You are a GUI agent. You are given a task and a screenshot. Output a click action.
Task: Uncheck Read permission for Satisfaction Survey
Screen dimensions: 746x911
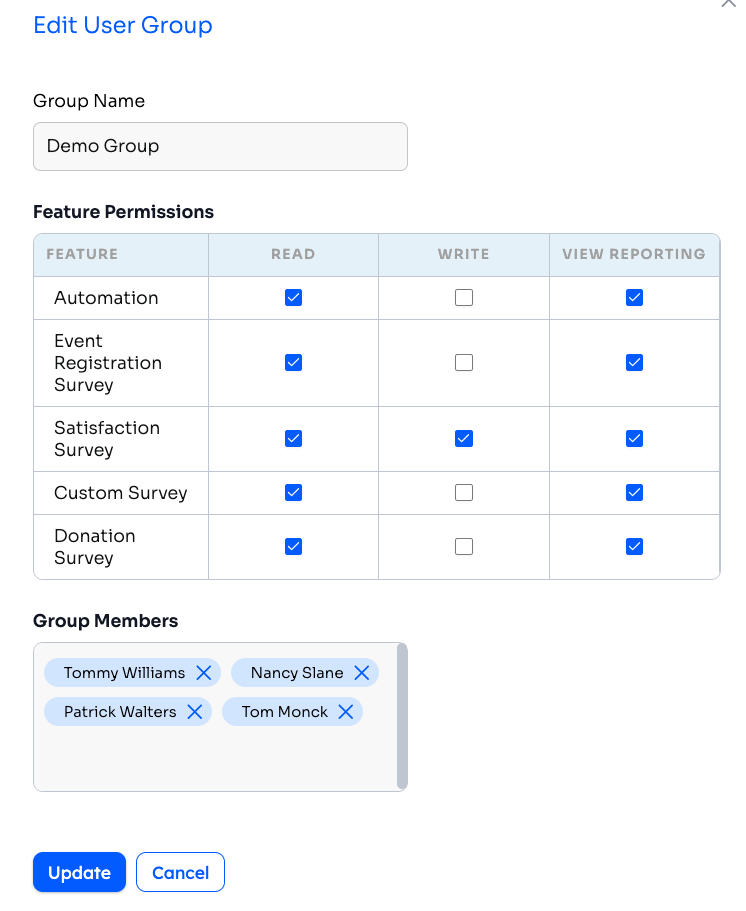293,439
